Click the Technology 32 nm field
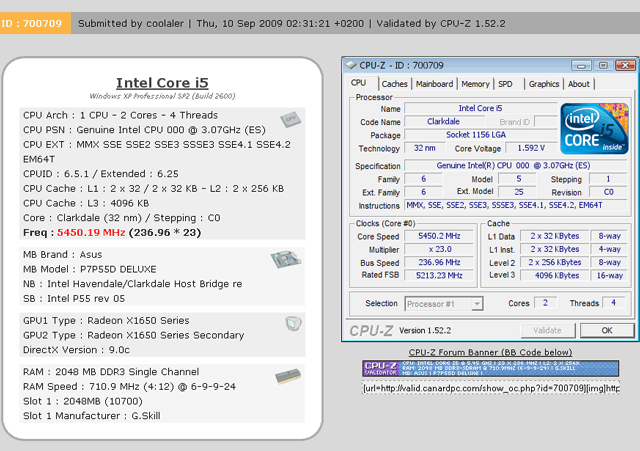This screenshot has height=451, width=640. [424, 148]
